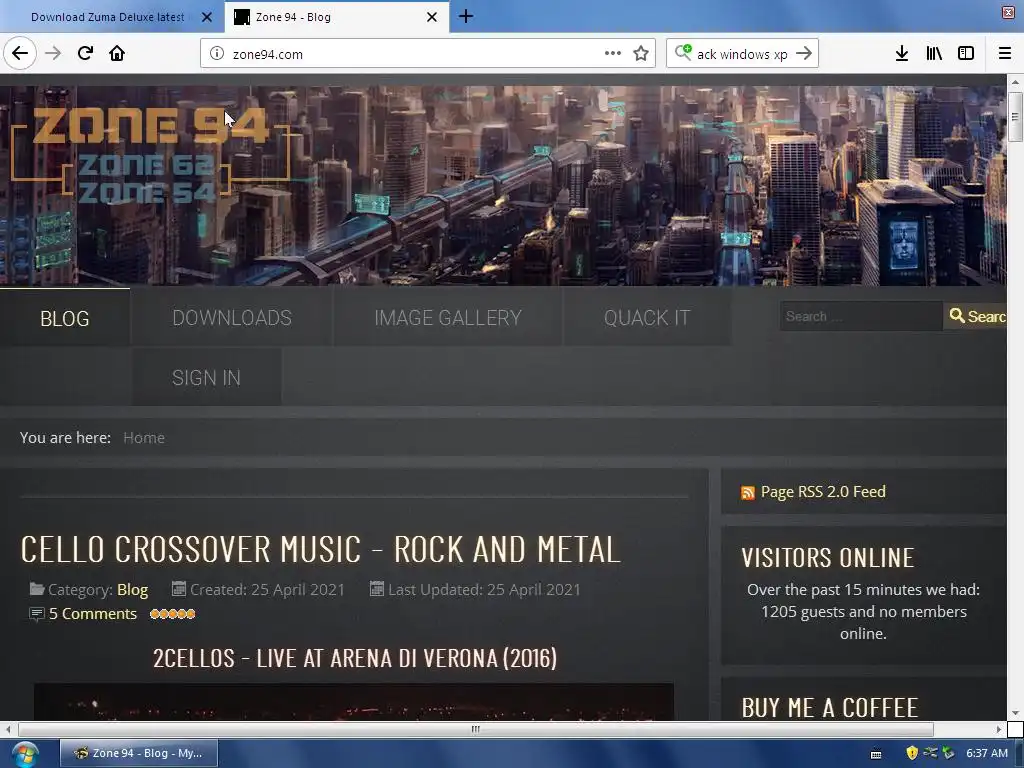The height and width of the screenshot is (768, 1024).
Task: Click the browser search box with 'ack windows xp'
Action: (x=742, y=54)
